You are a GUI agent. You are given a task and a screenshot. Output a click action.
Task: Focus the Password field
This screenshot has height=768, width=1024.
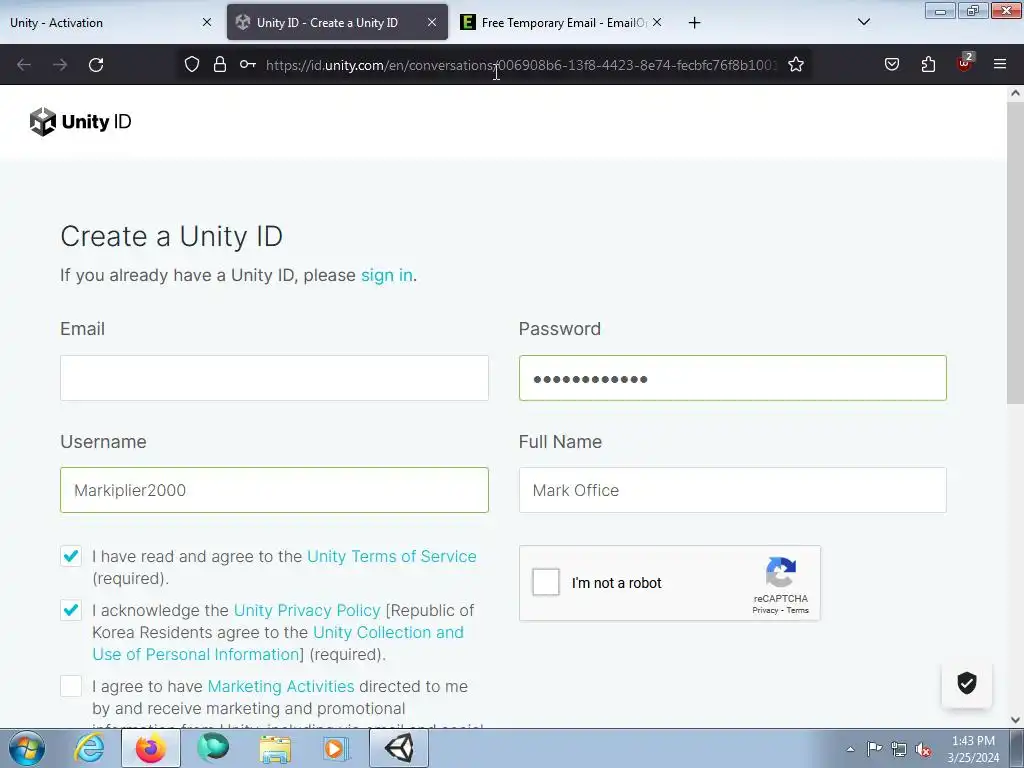click(733, 378)
